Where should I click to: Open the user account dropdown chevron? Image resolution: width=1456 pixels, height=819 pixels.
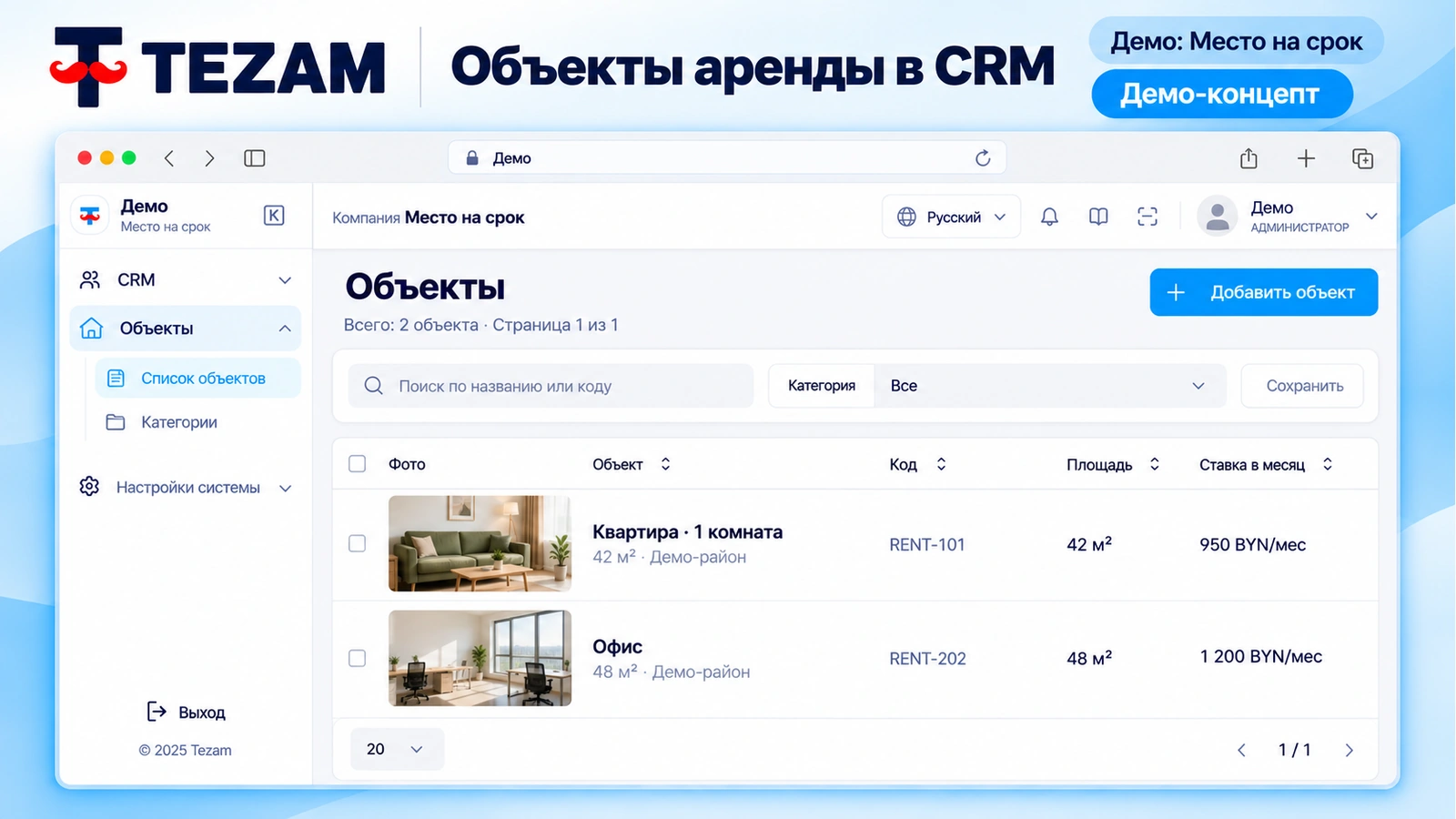[1371, 217]
